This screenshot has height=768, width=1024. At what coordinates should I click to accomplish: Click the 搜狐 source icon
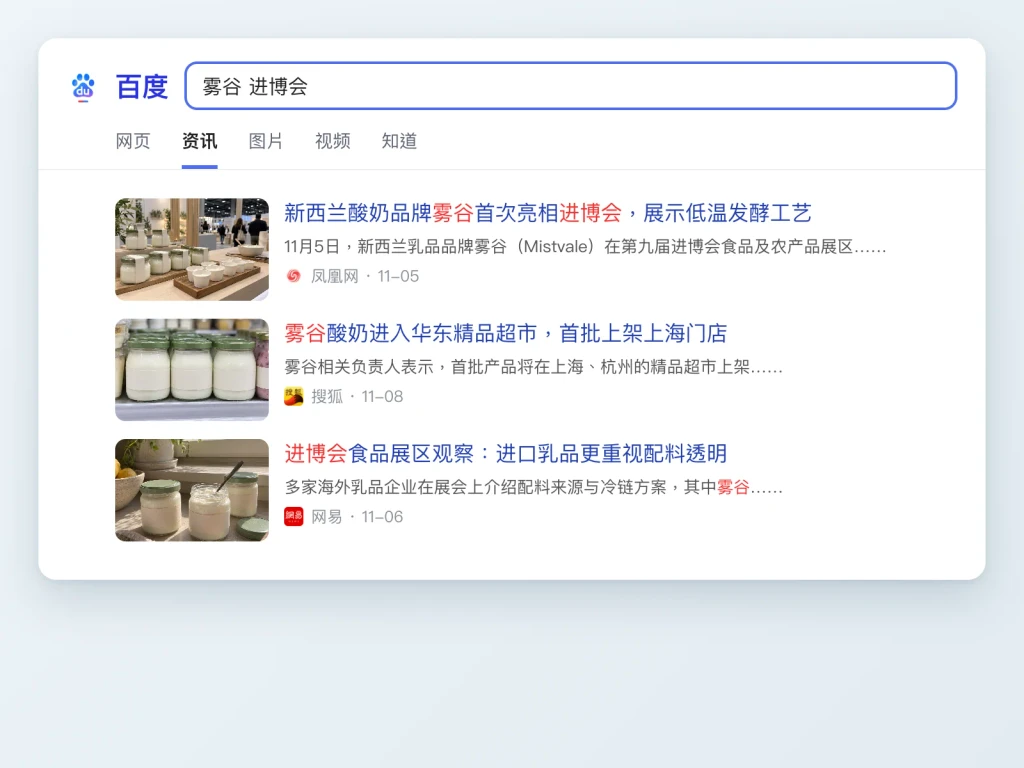tap(294, 396)
